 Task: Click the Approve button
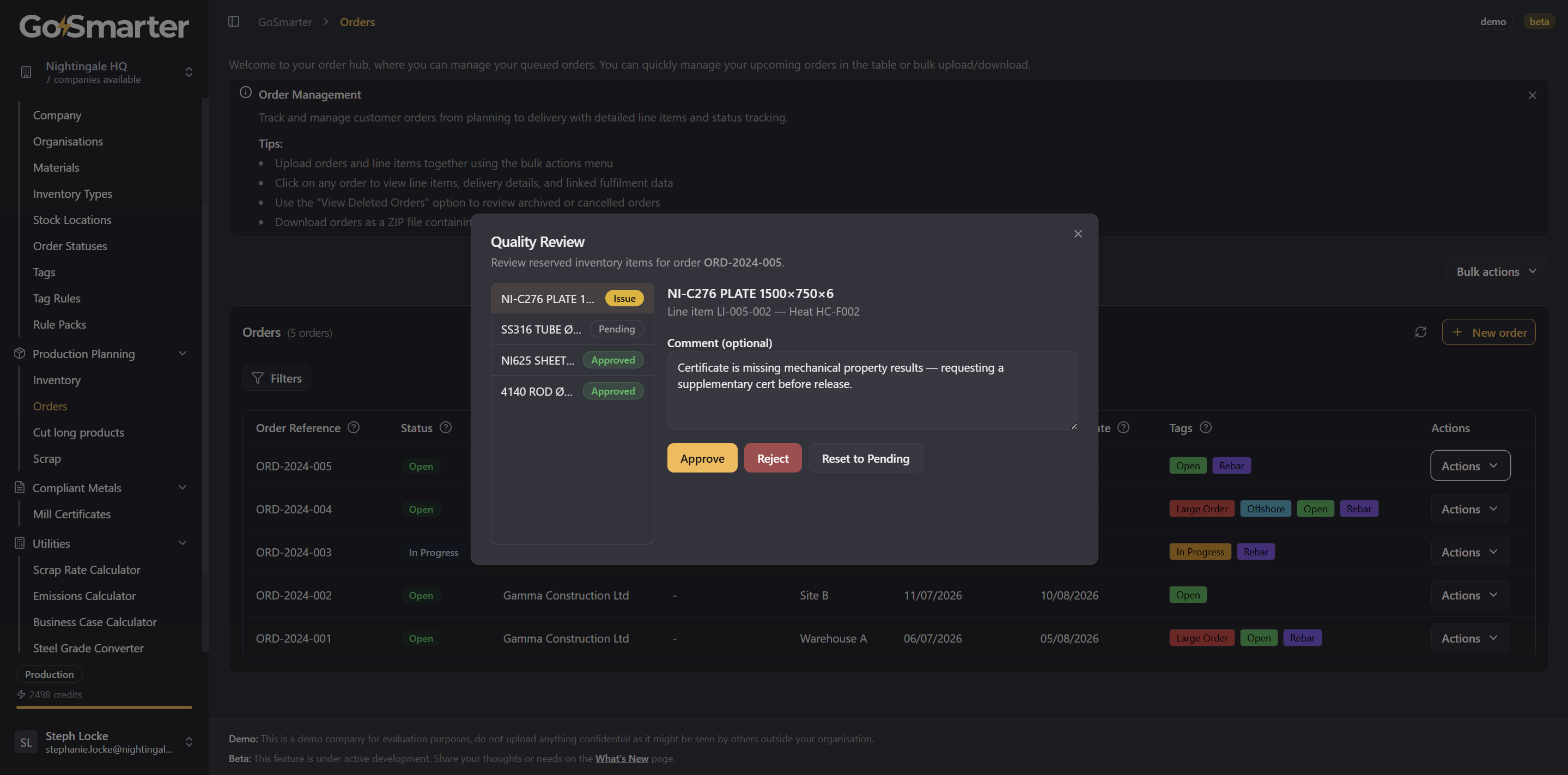click(x=702, y=458)
